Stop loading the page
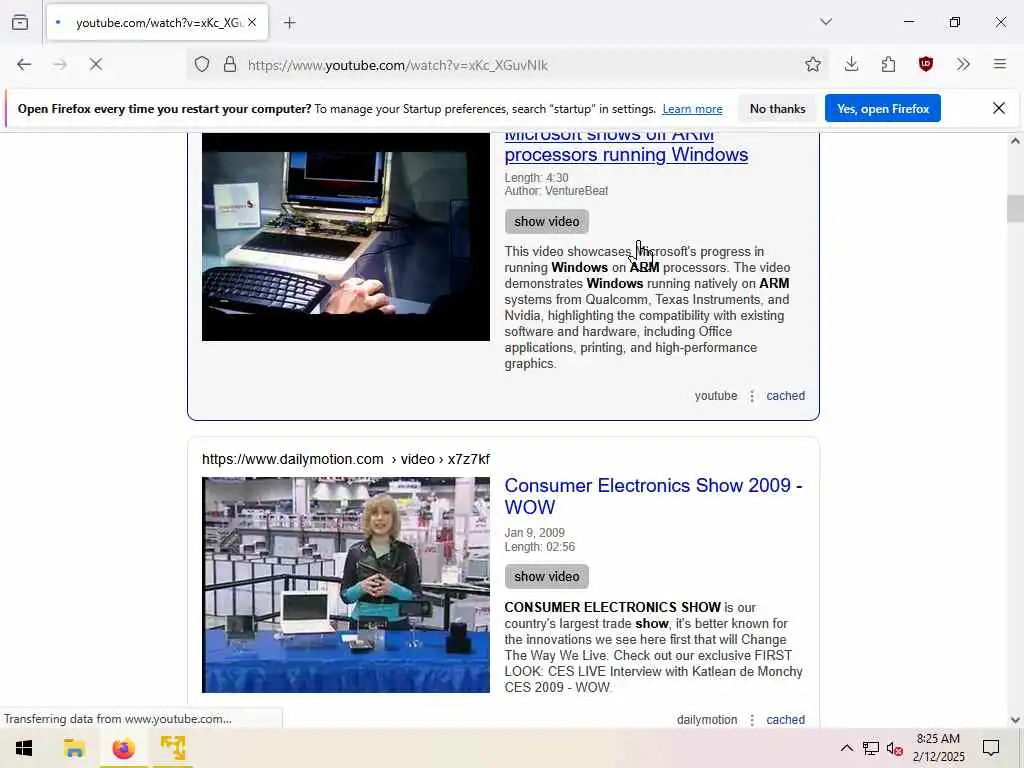The width and height of the screenshot is (1024, 768). pyautogui.click(x=96, y=64)
